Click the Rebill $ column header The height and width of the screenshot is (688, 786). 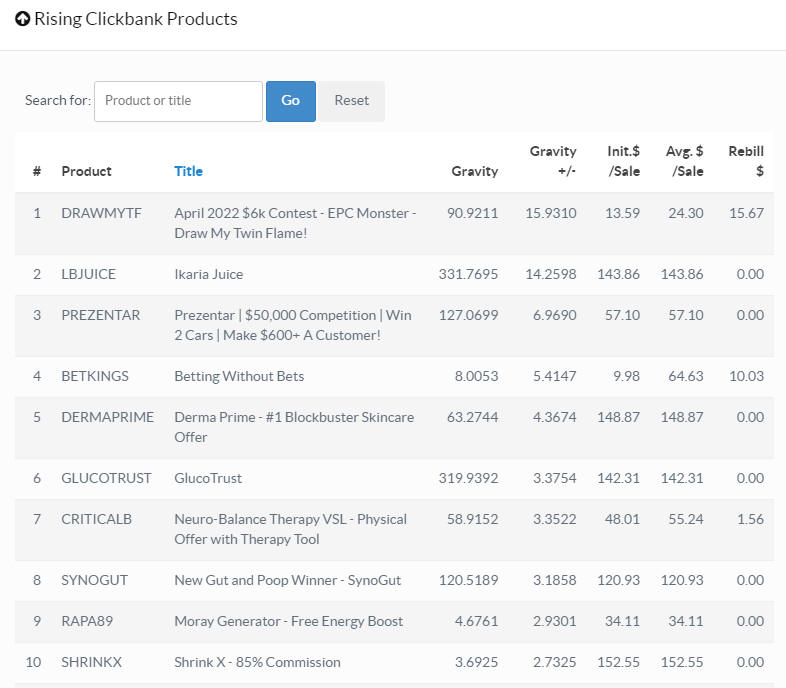tap(746, 161)
